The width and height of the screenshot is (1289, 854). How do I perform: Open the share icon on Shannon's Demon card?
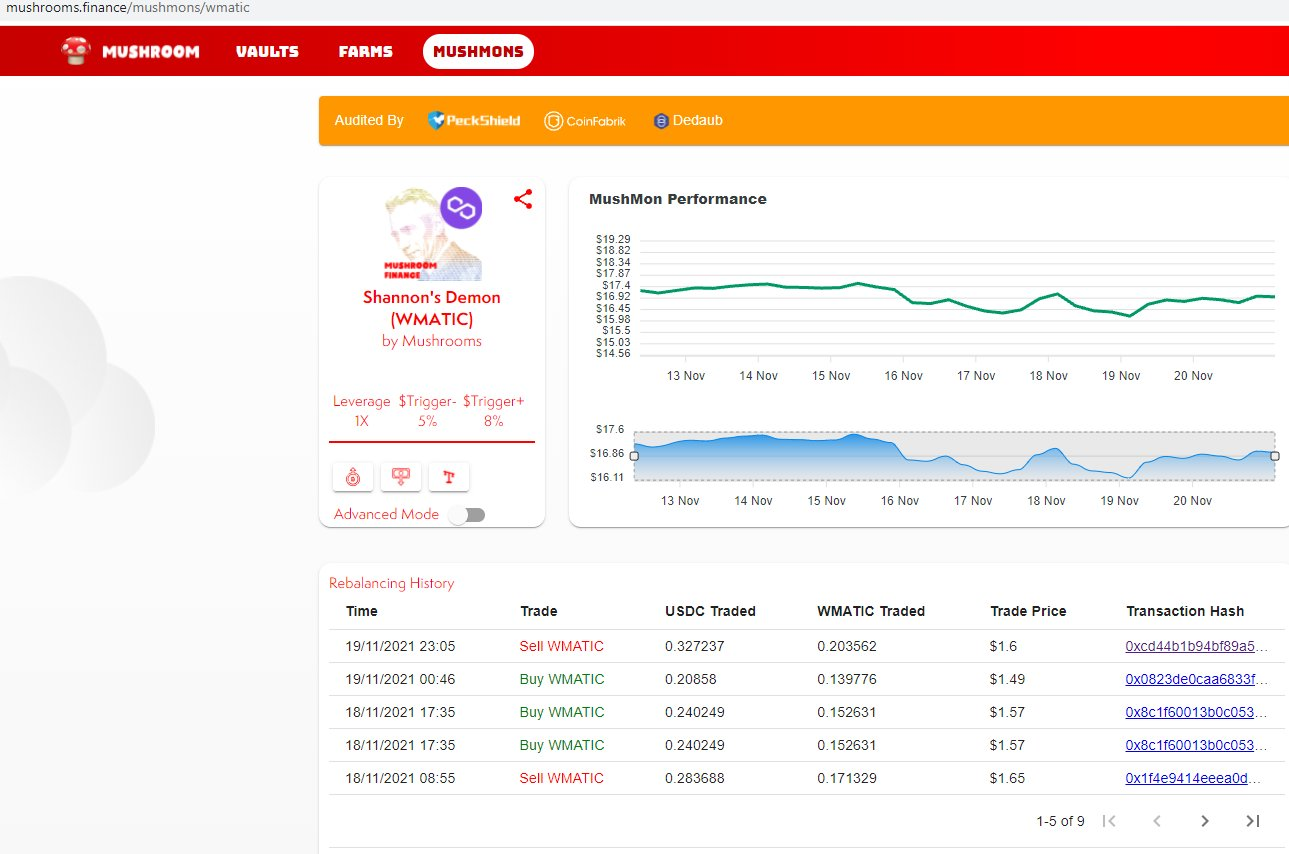pos(523,199)
